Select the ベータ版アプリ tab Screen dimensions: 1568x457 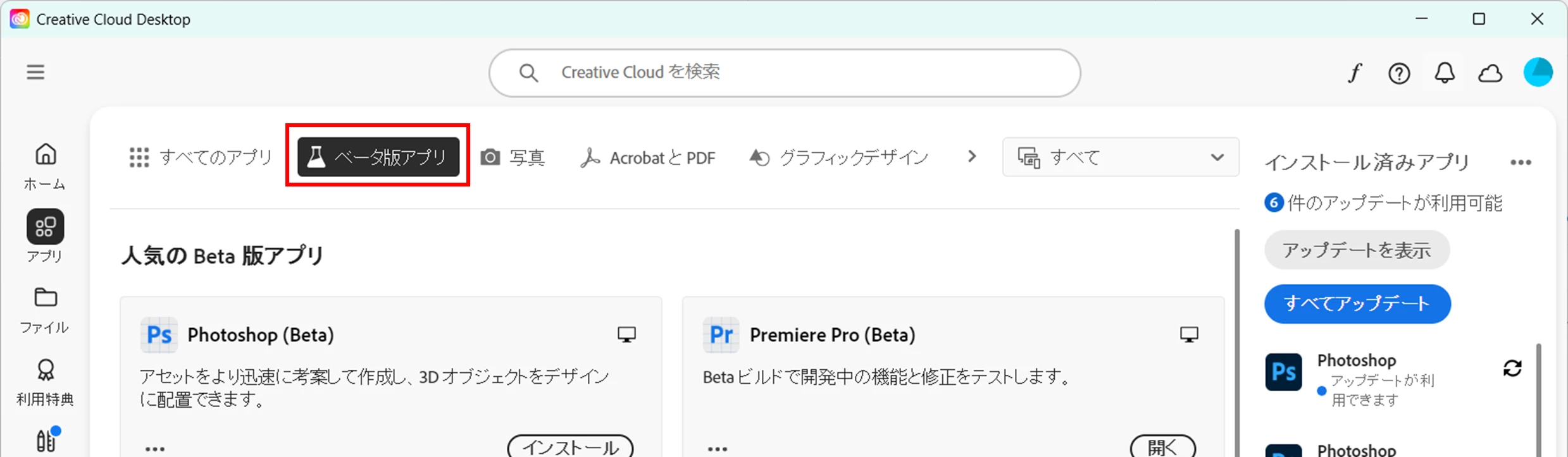(x=378, y=157)
